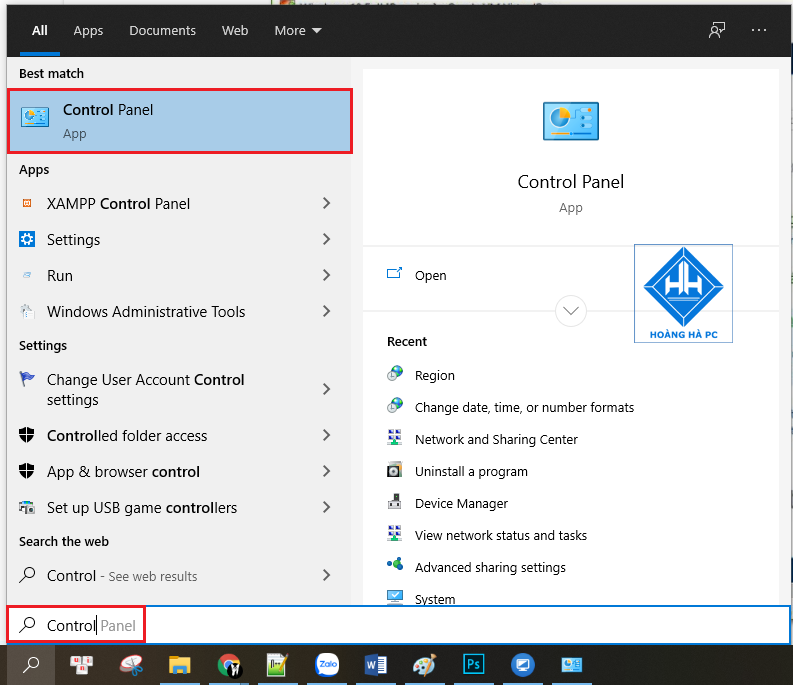Open Network and Sharing Center text link

click(496, 439)
